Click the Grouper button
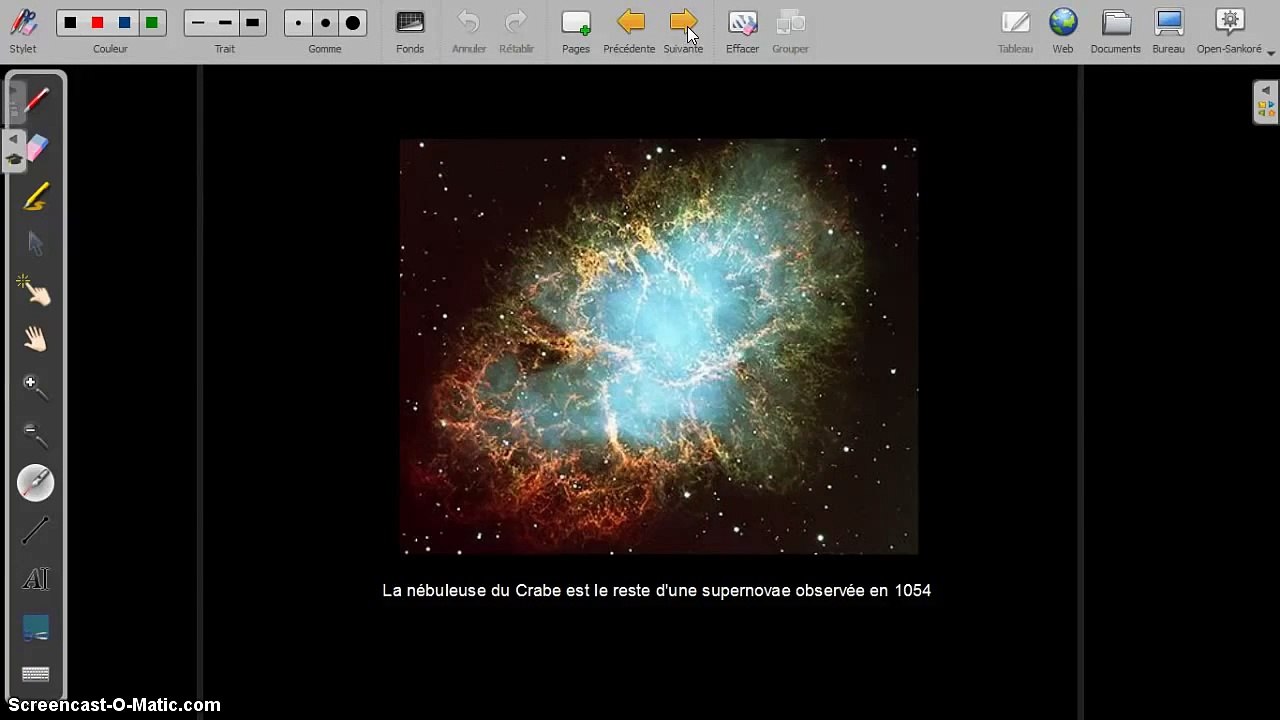 (x=790, y=31)
